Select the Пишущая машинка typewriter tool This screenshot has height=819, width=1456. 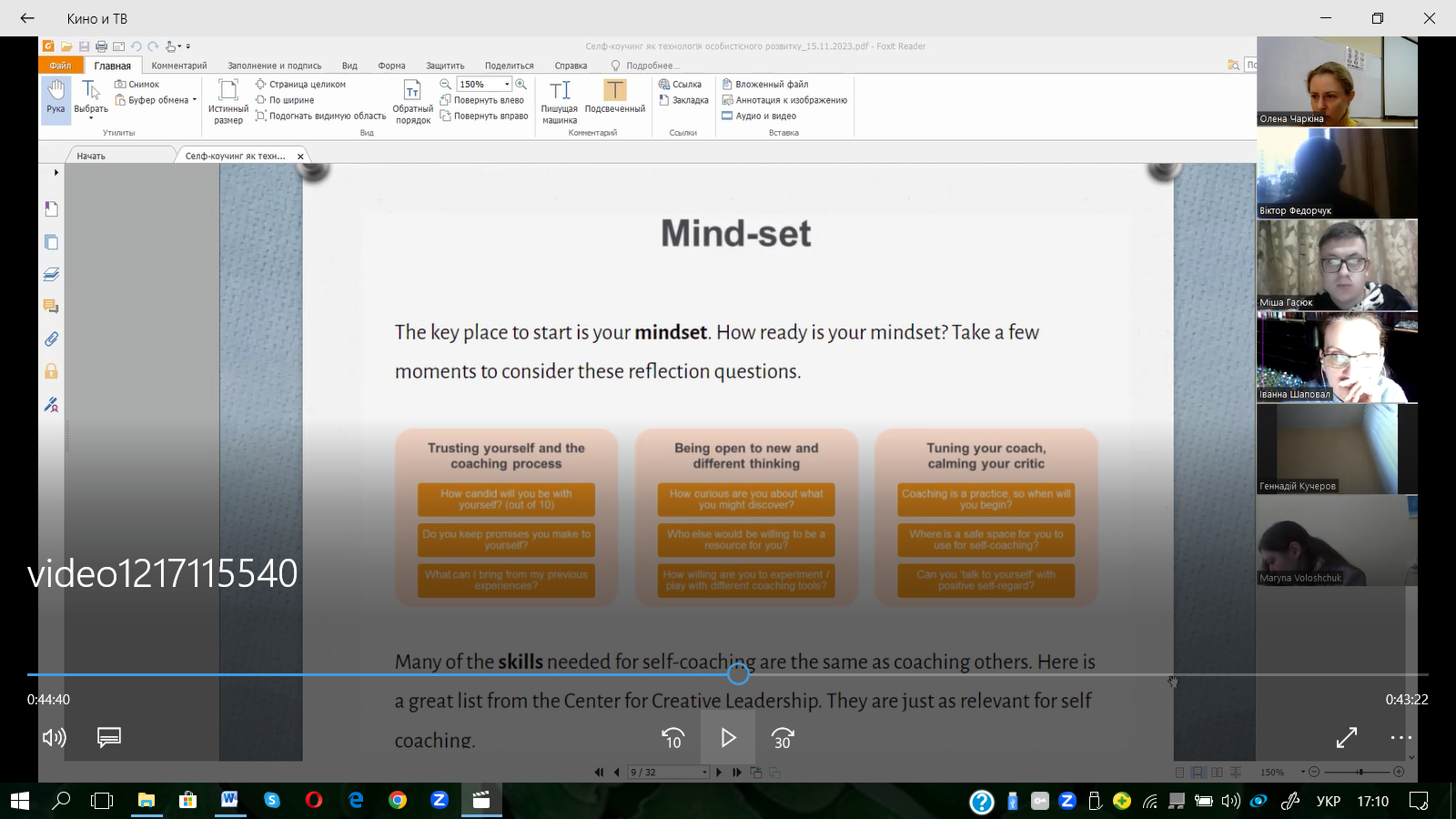pyautogui.click(x=560, y=100)
